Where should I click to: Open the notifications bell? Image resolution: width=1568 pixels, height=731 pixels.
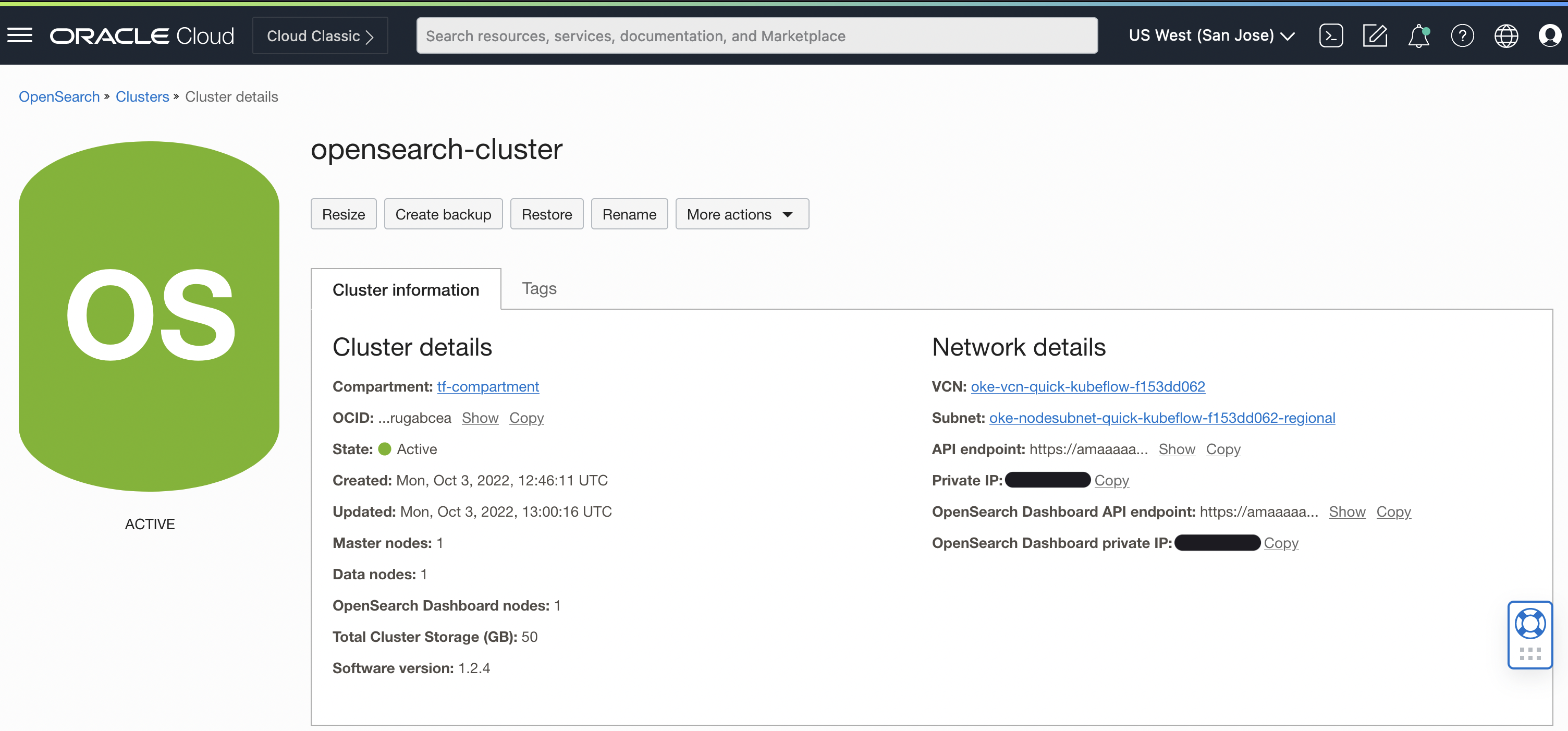click(1418, 36)
